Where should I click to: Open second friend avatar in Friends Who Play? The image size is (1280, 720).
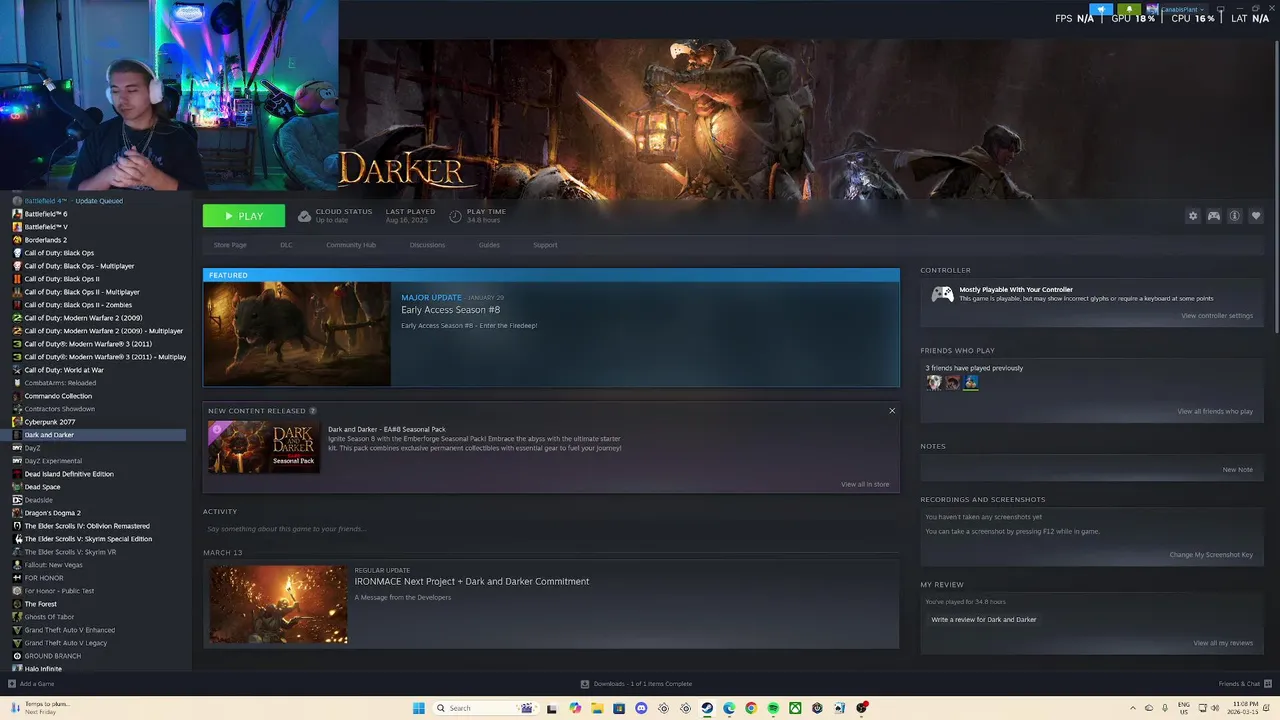tap(952, 382)
